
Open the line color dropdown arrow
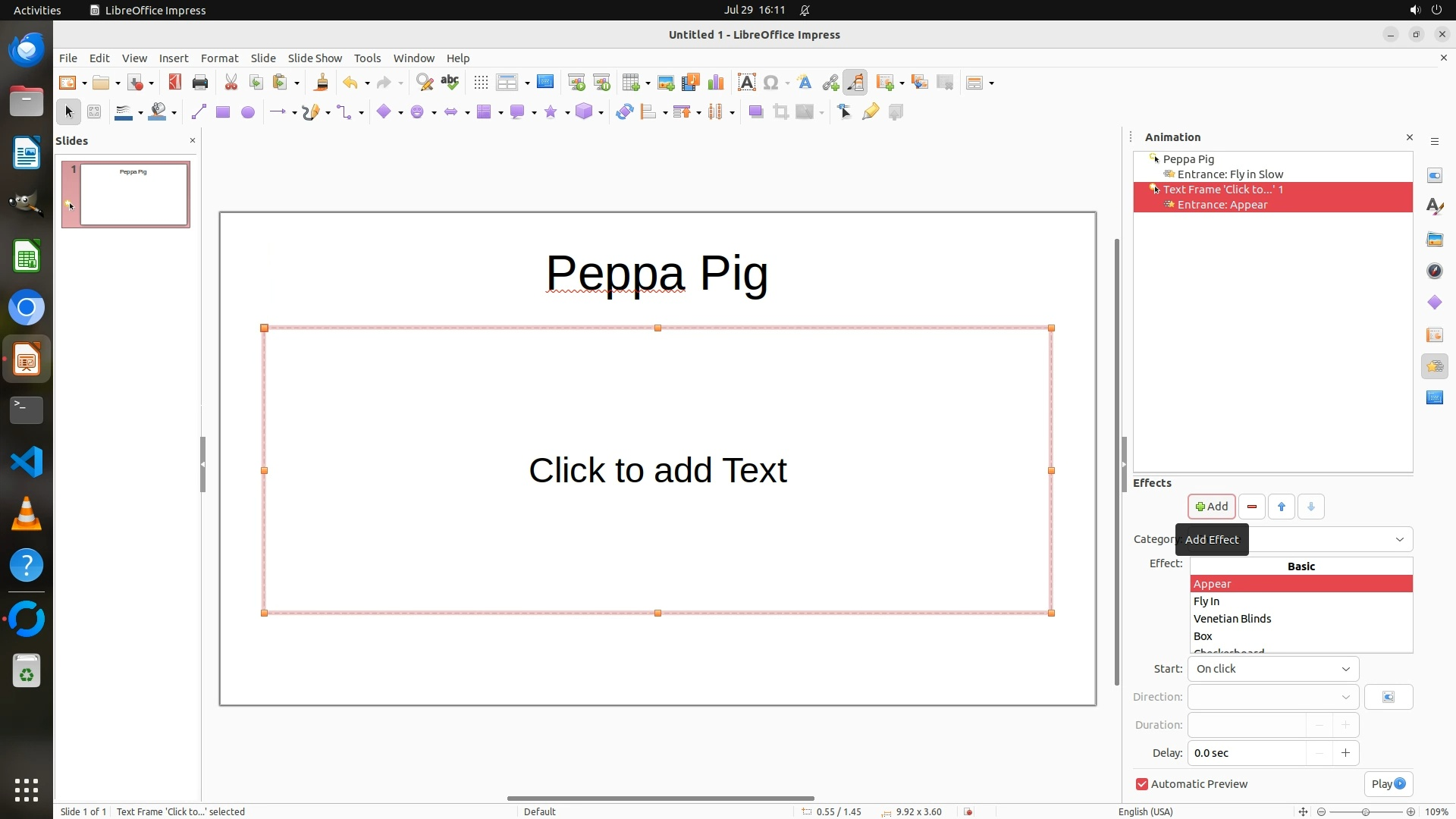141,113
